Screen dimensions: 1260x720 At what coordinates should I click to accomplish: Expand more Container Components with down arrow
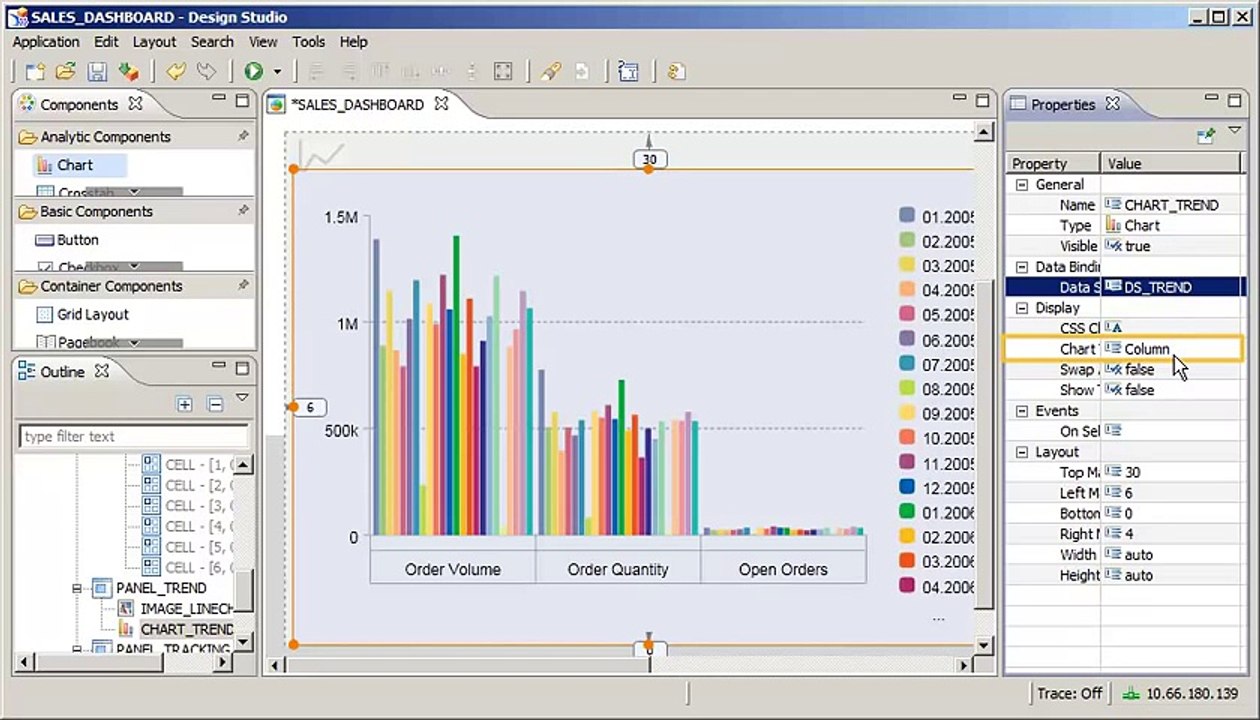pyautogui.click(x=133, y=341)
